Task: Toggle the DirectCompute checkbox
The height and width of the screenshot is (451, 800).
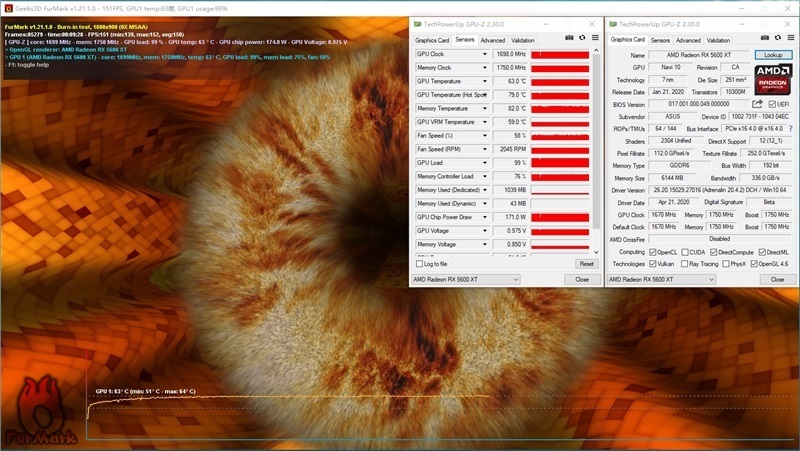Action: [713, 252]
